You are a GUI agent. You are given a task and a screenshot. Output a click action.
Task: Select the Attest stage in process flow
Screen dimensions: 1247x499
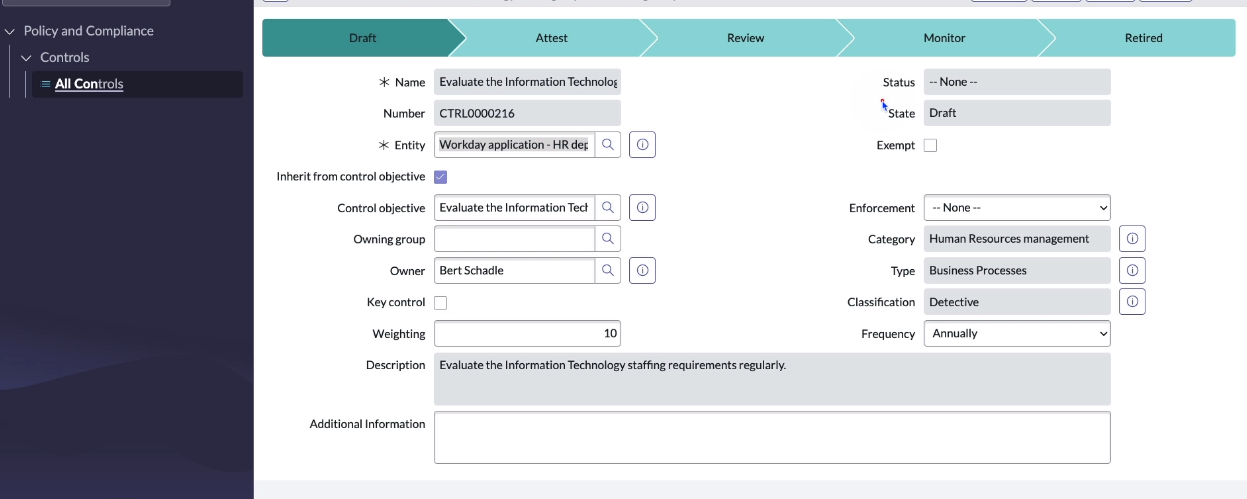[x=551, y=38]
